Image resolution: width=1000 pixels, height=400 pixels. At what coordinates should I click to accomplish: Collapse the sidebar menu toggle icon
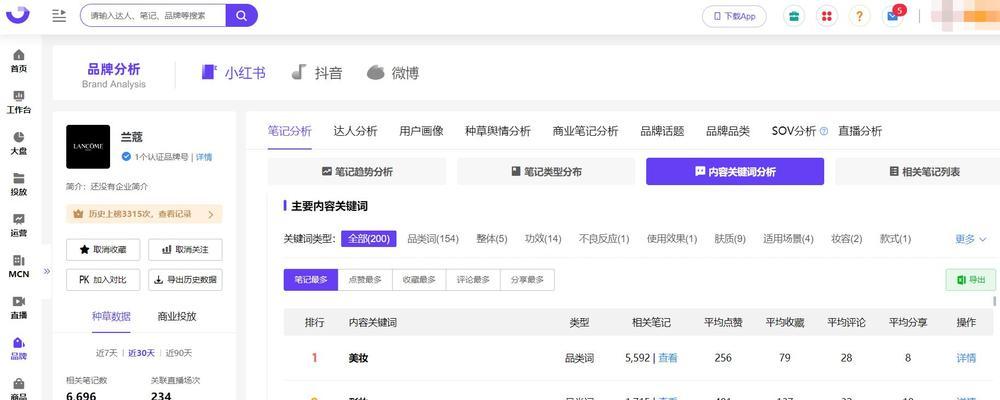[59, 15]
